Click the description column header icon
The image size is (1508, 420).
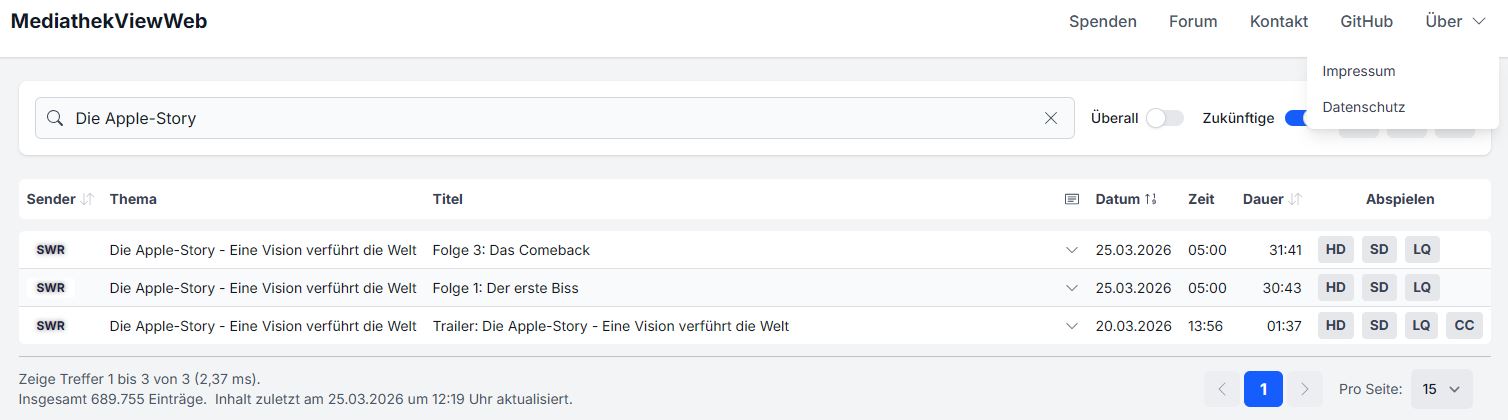1072,199
